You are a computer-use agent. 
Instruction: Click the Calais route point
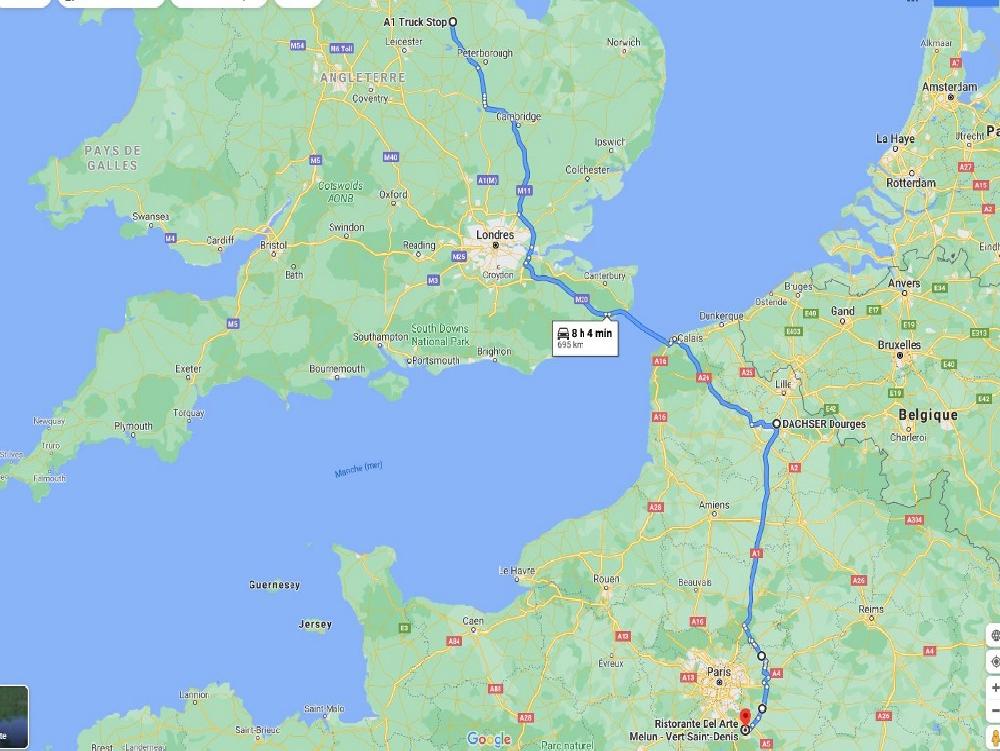point(673,340)
